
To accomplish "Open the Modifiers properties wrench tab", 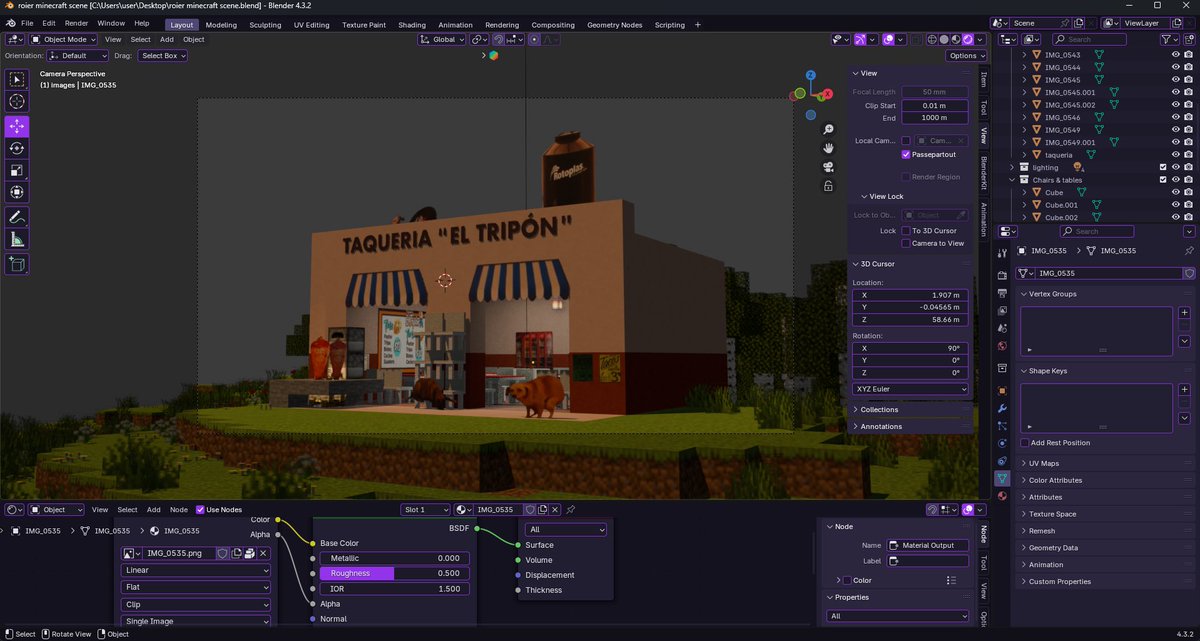I will (x=1002, y=408).
